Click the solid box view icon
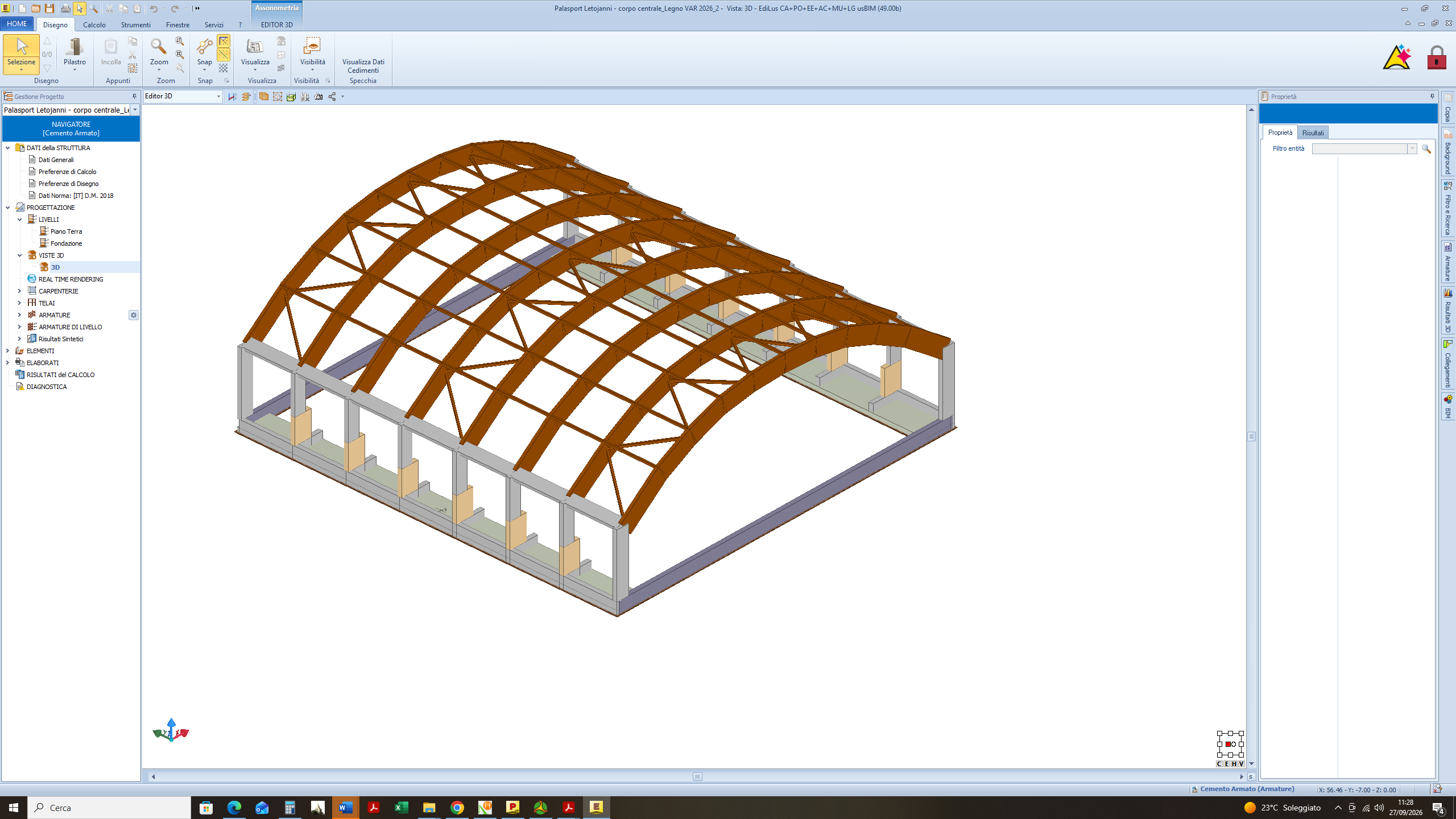1456x819 pixels. point(264,97)
